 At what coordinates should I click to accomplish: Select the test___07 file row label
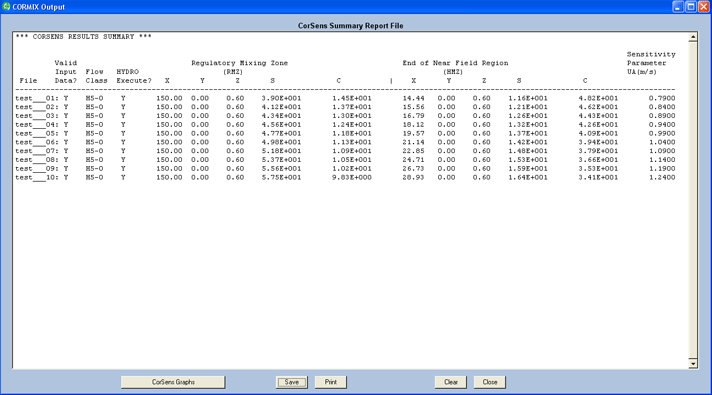coord(37,151)
